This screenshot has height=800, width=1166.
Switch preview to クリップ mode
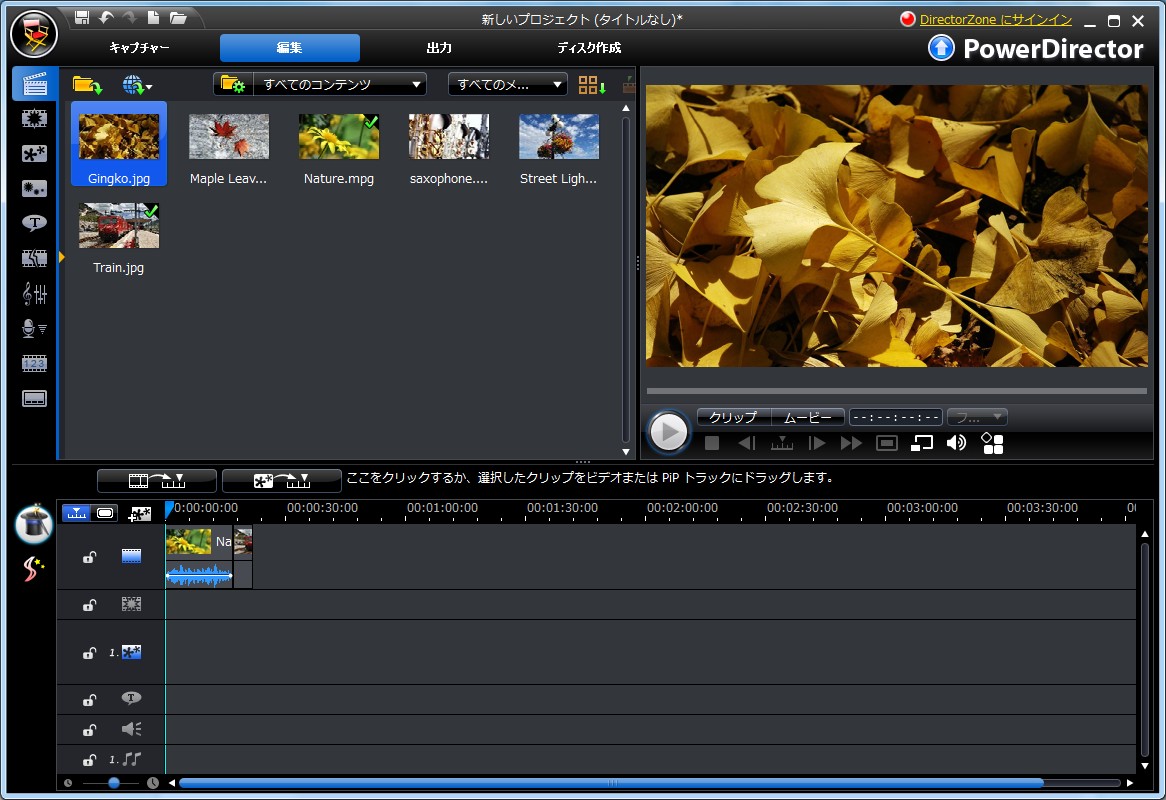(x=733, y=417)
